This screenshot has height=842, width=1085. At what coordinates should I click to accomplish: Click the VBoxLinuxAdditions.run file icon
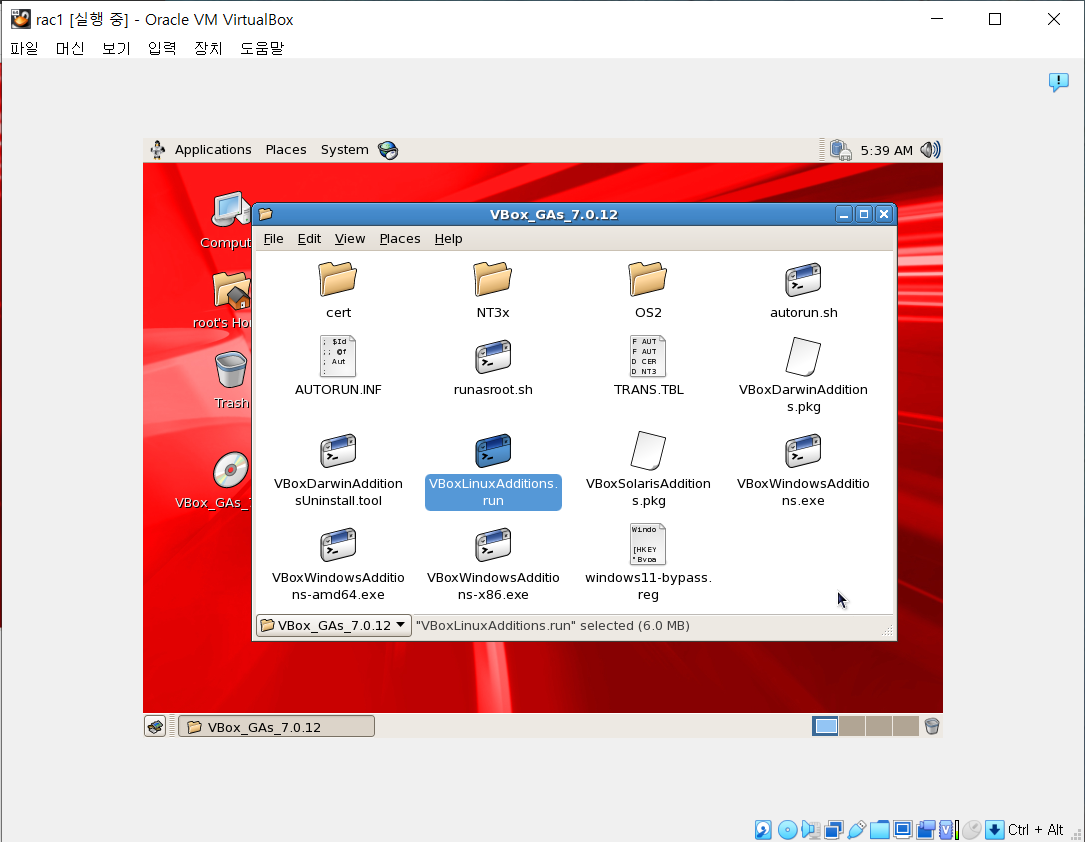pyautogui.click(x=493, y=451)
